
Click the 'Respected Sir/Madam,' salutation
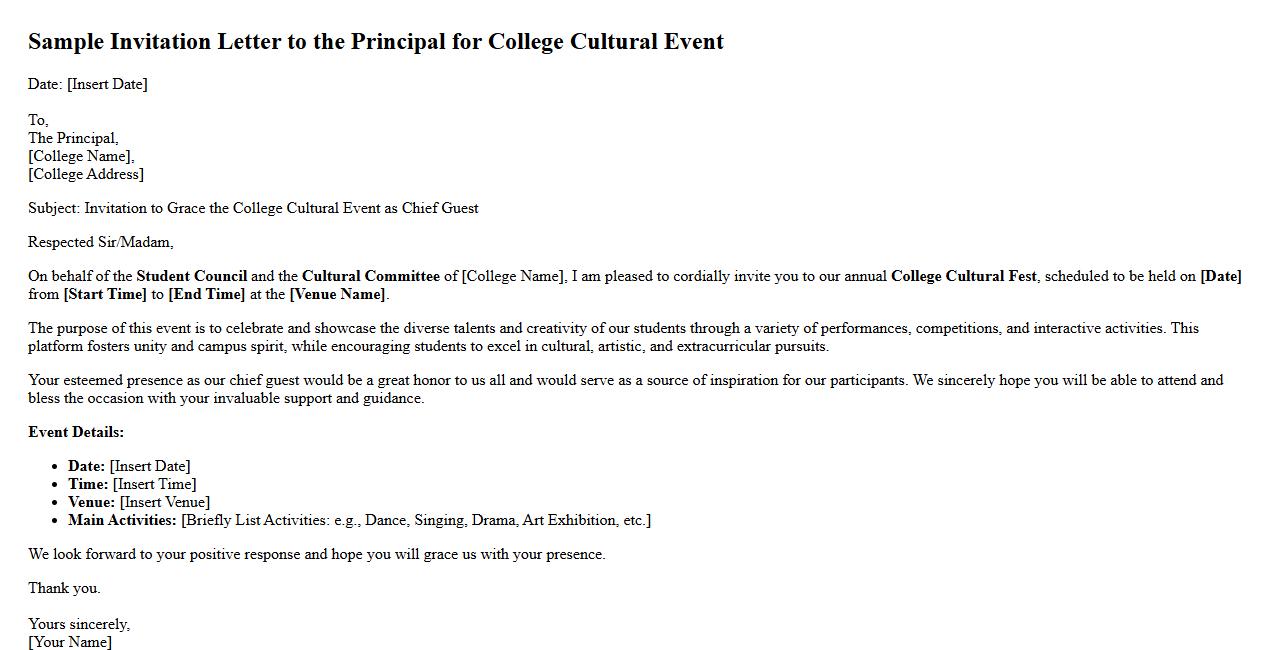pyautogui.click(x=100, y=242)
